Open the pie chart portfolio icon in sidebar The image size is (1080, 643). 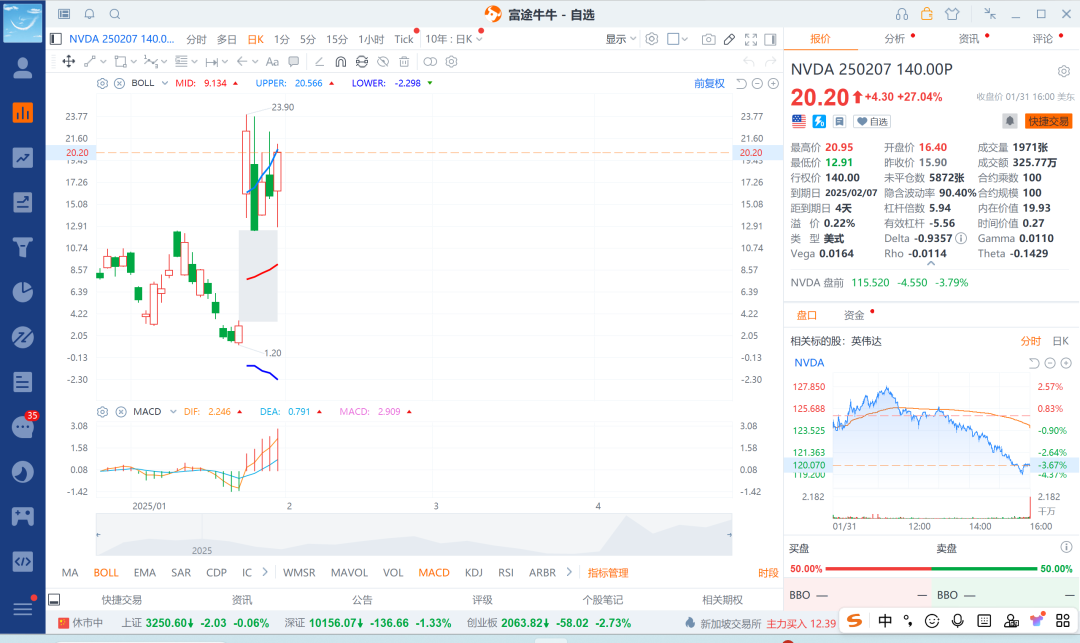pos(23,292)
